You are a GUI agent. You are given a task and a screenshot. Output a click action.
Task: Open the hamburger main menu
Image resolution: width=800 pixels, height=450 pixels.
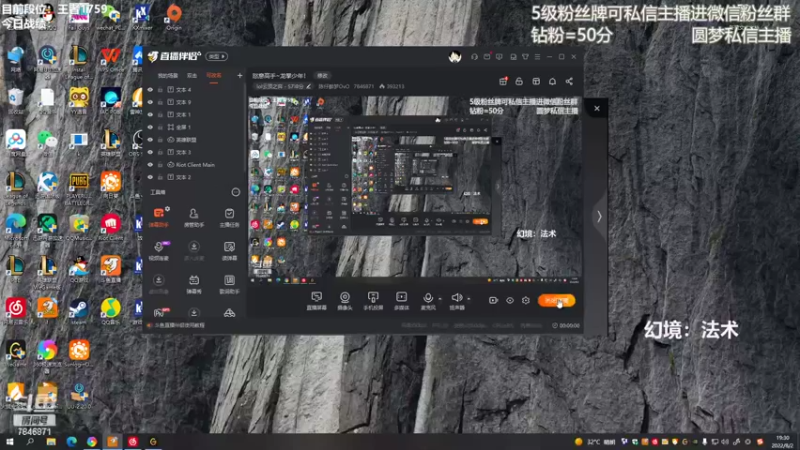coord(537,57)
